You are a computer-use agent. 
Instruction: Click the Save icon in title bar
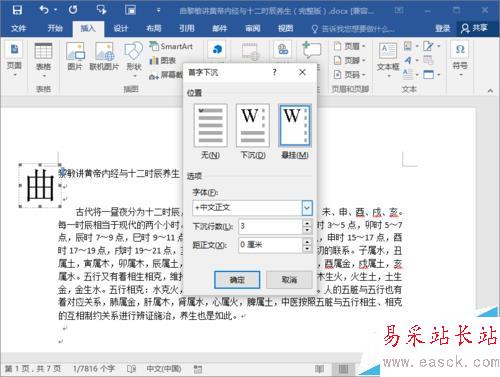[17, 10]
